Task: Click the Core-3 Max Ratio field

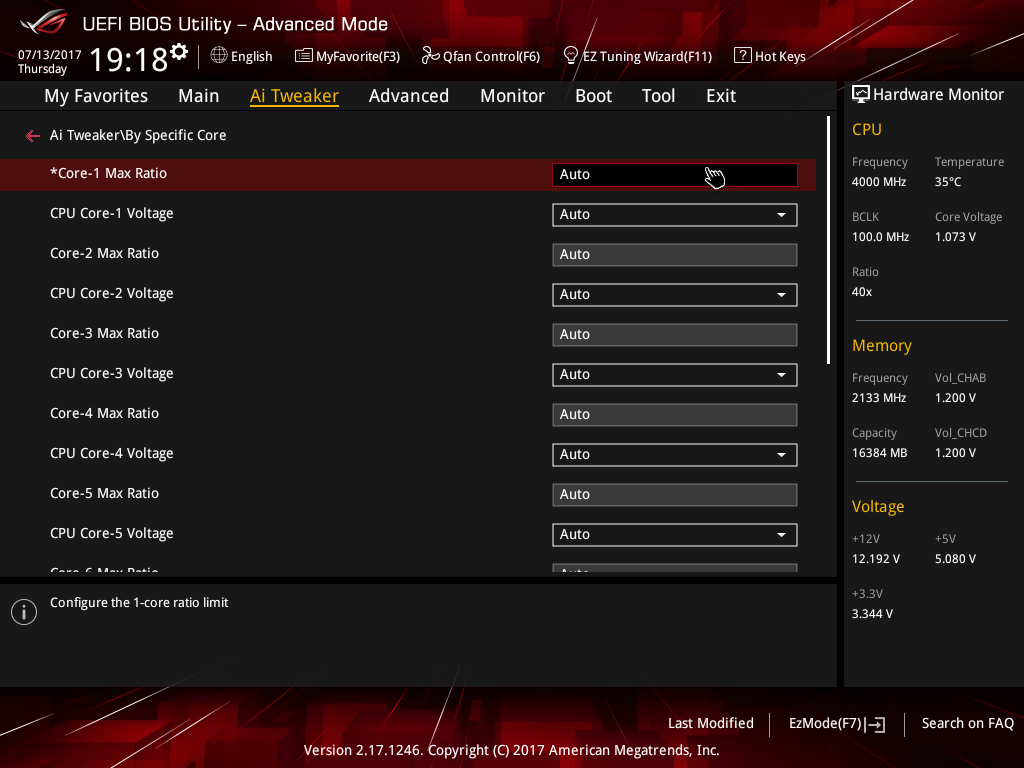Action: click(x=675, y=335)
